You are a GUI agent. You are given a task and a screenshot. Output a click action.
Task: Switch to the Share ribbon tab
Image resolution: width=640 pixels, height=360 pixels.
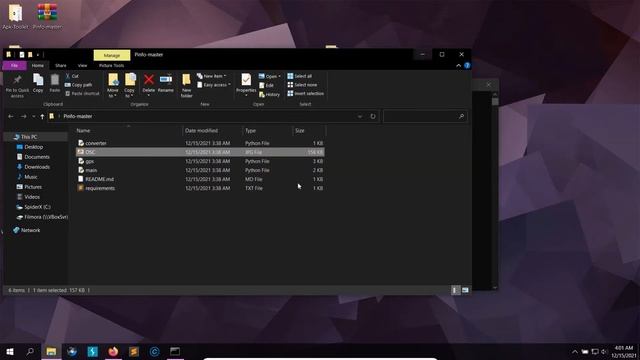[x=61, y=65]
